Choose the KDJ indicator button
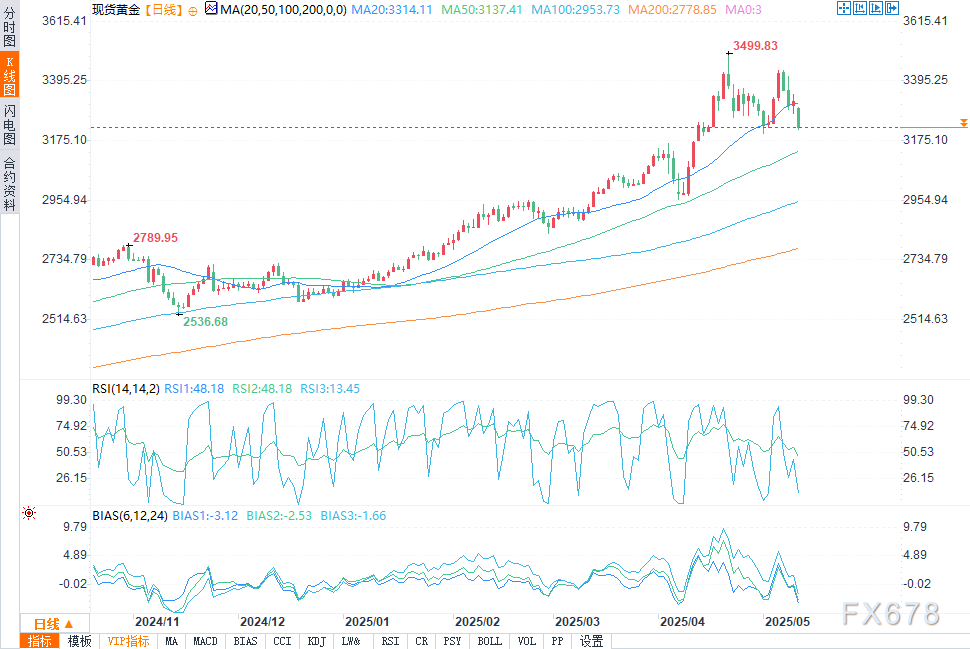This screenshot has width=970, height=649. coord(316,641)
